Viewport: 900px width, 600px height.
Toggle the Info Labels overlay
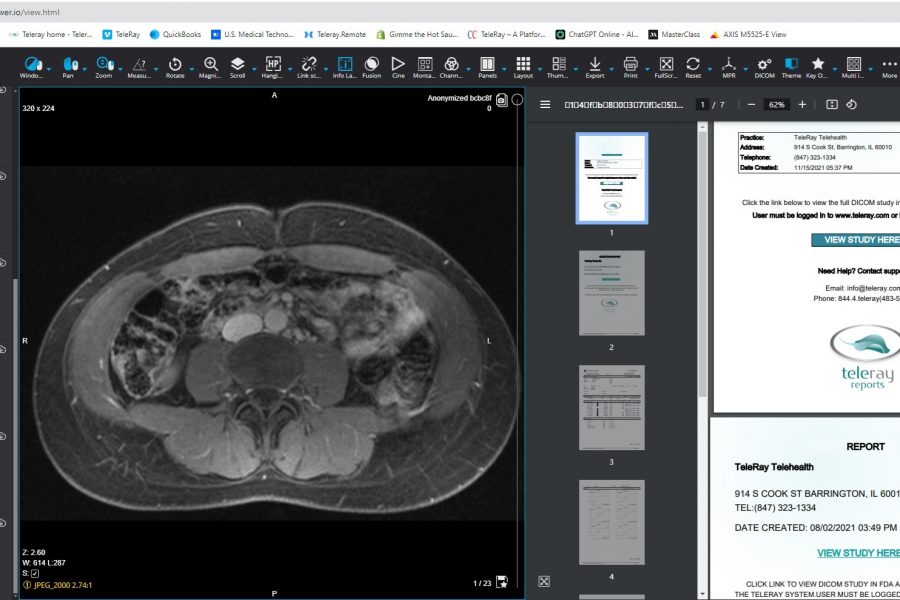tap(344, 64)
